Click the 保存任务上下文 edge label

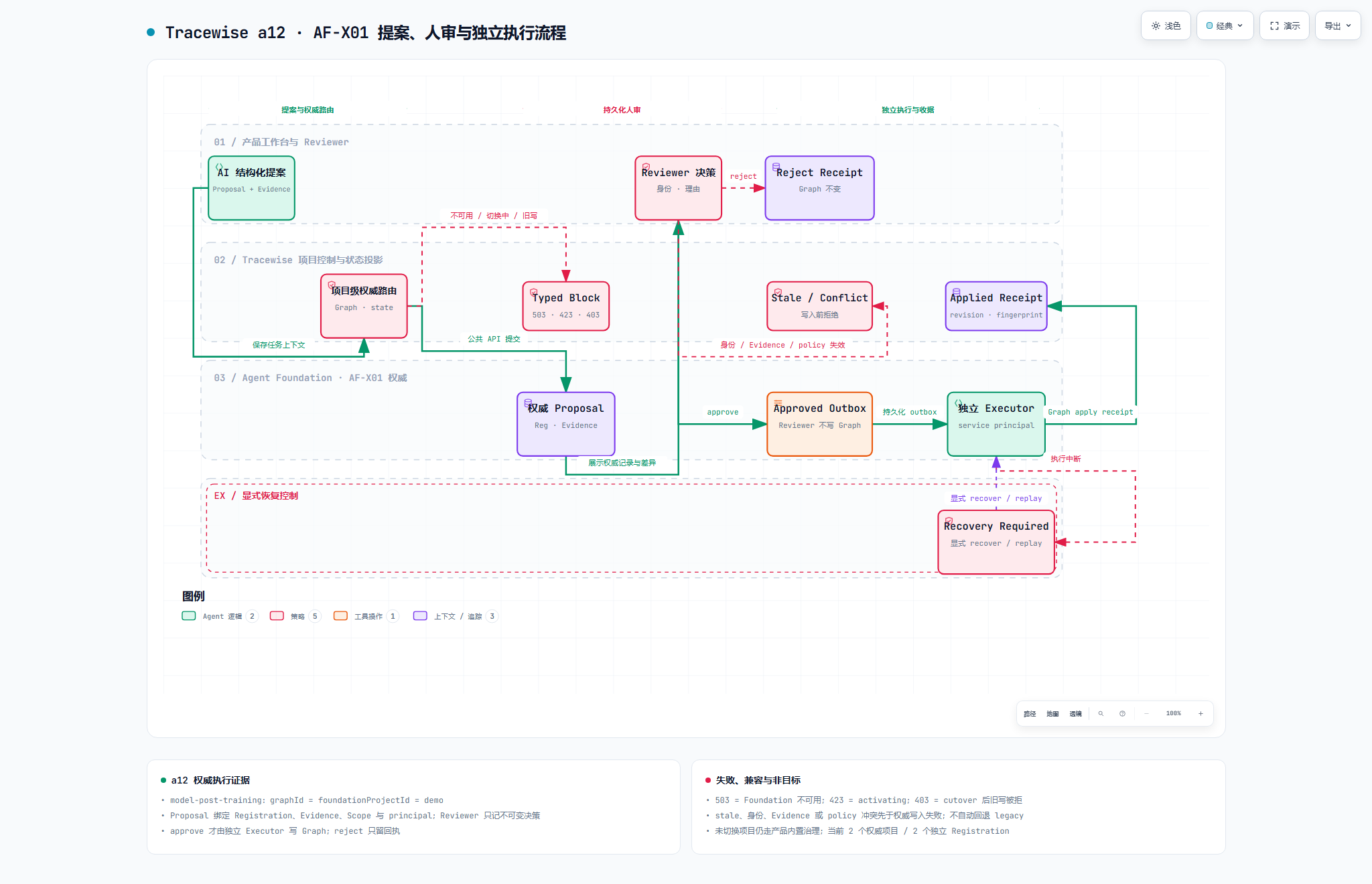tap(279, 346)
